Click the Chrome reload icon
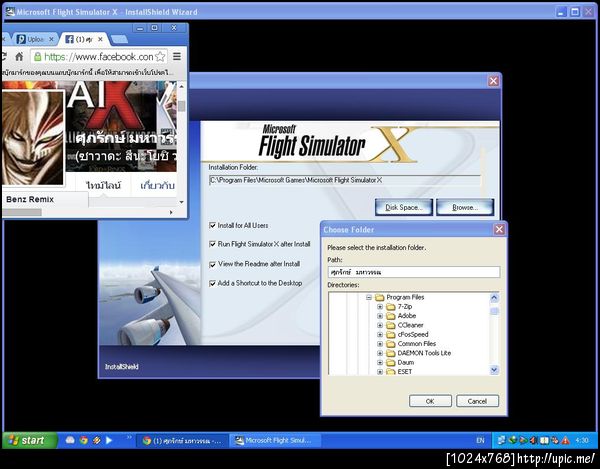The image size is (600, 469). (3, 57)
